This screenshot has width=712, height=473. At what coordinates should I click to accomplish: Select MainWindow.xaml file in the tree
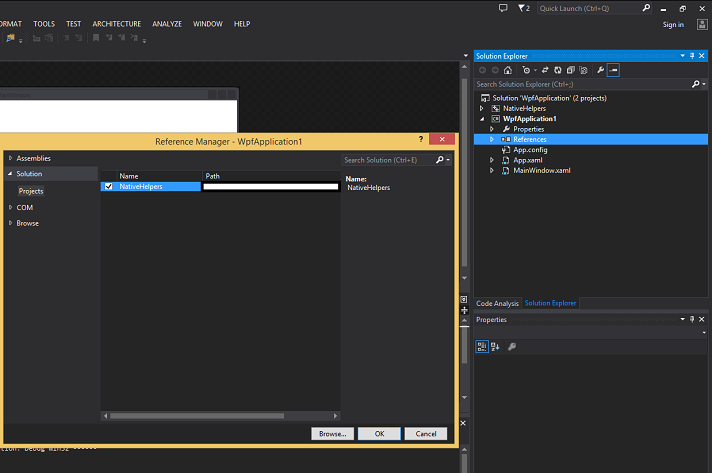click(x=542, y=170)
